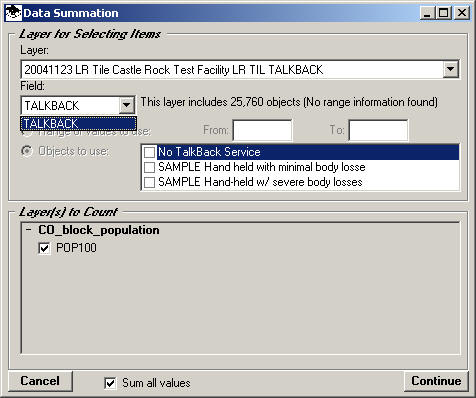Select the Range of values radio button
Screen dimensions: 476x398
point(27,133)
